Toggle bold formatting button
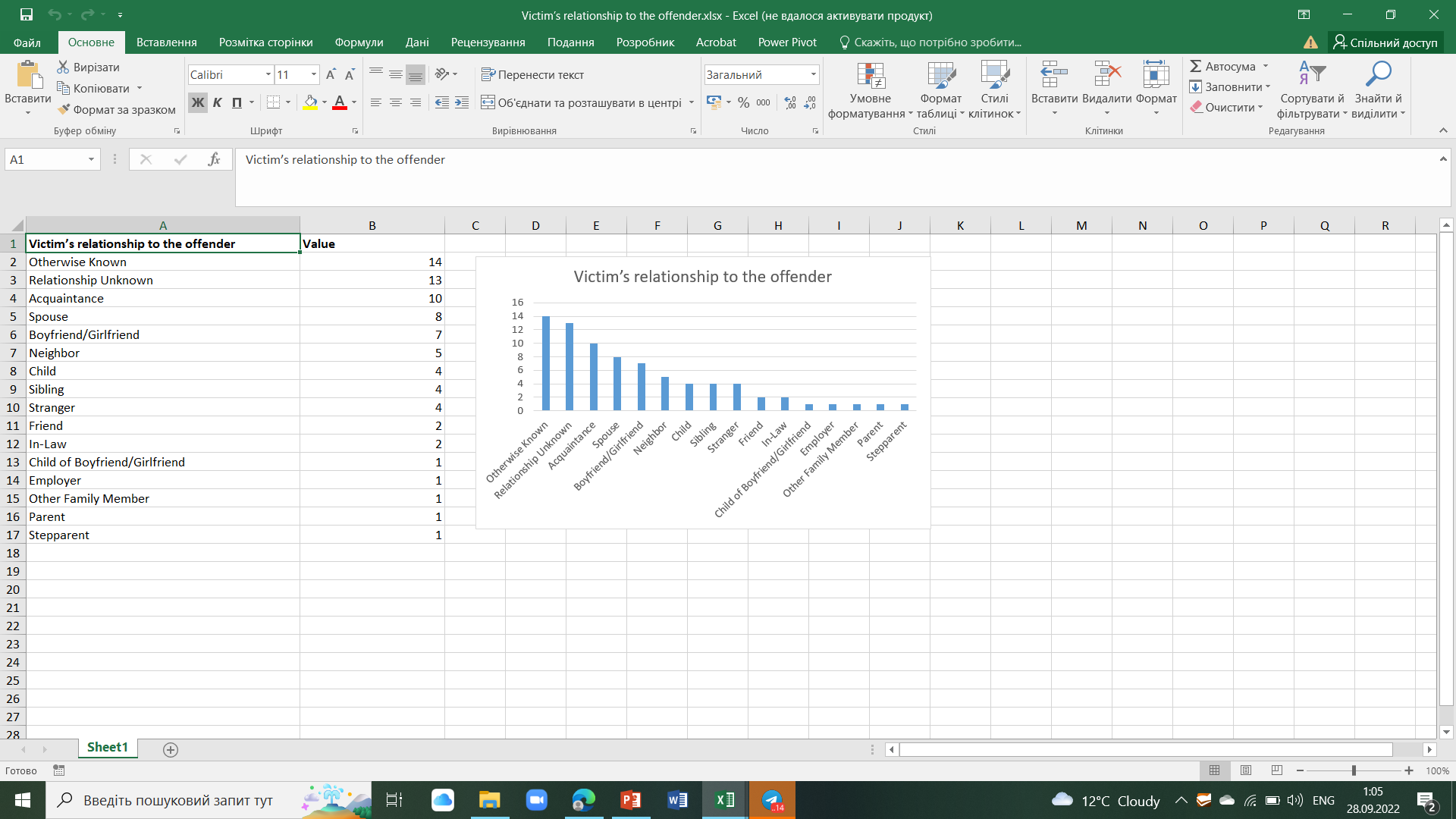Image resolution: width=1456 pixels, height=819 pixels. pos(198,102)
